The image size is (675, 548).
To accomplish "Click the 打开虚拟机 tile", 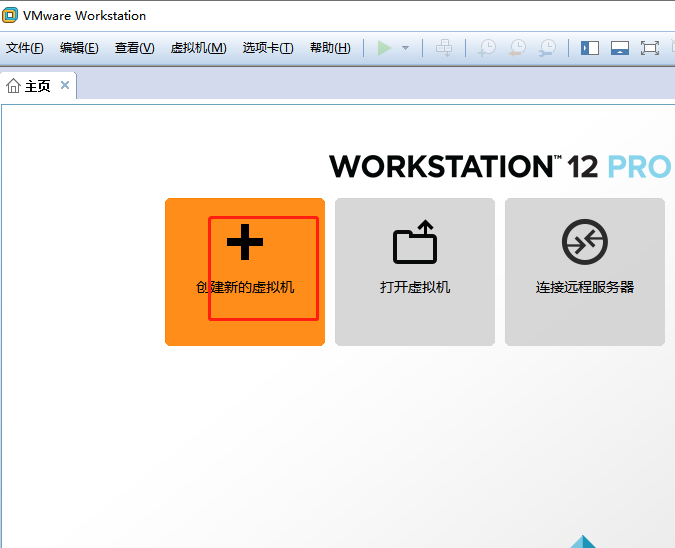I will pyautogui.click(x=415, y=272).
